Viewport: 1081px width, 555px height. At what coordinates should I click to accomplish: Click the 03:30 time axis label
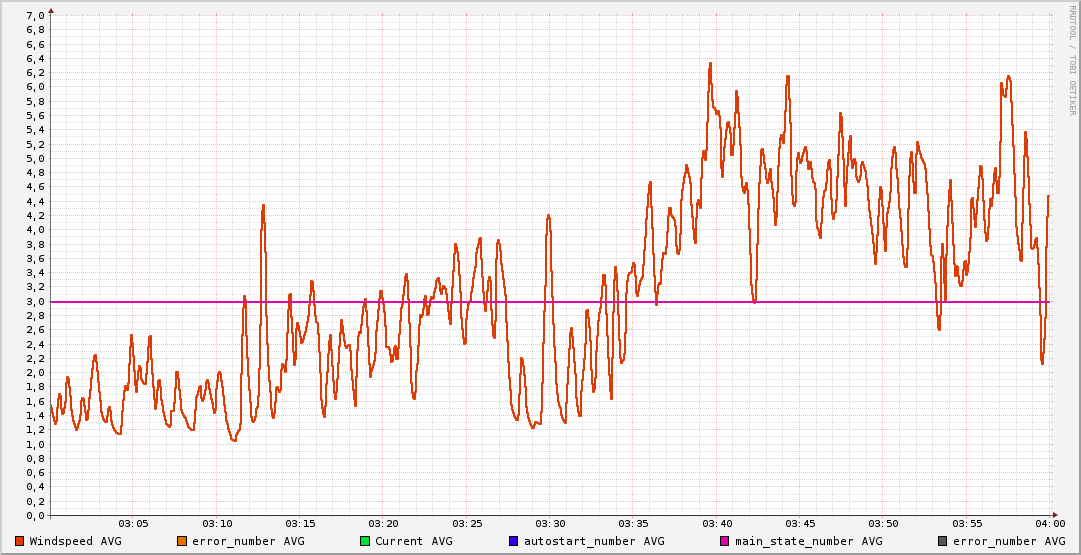[550, 524]
